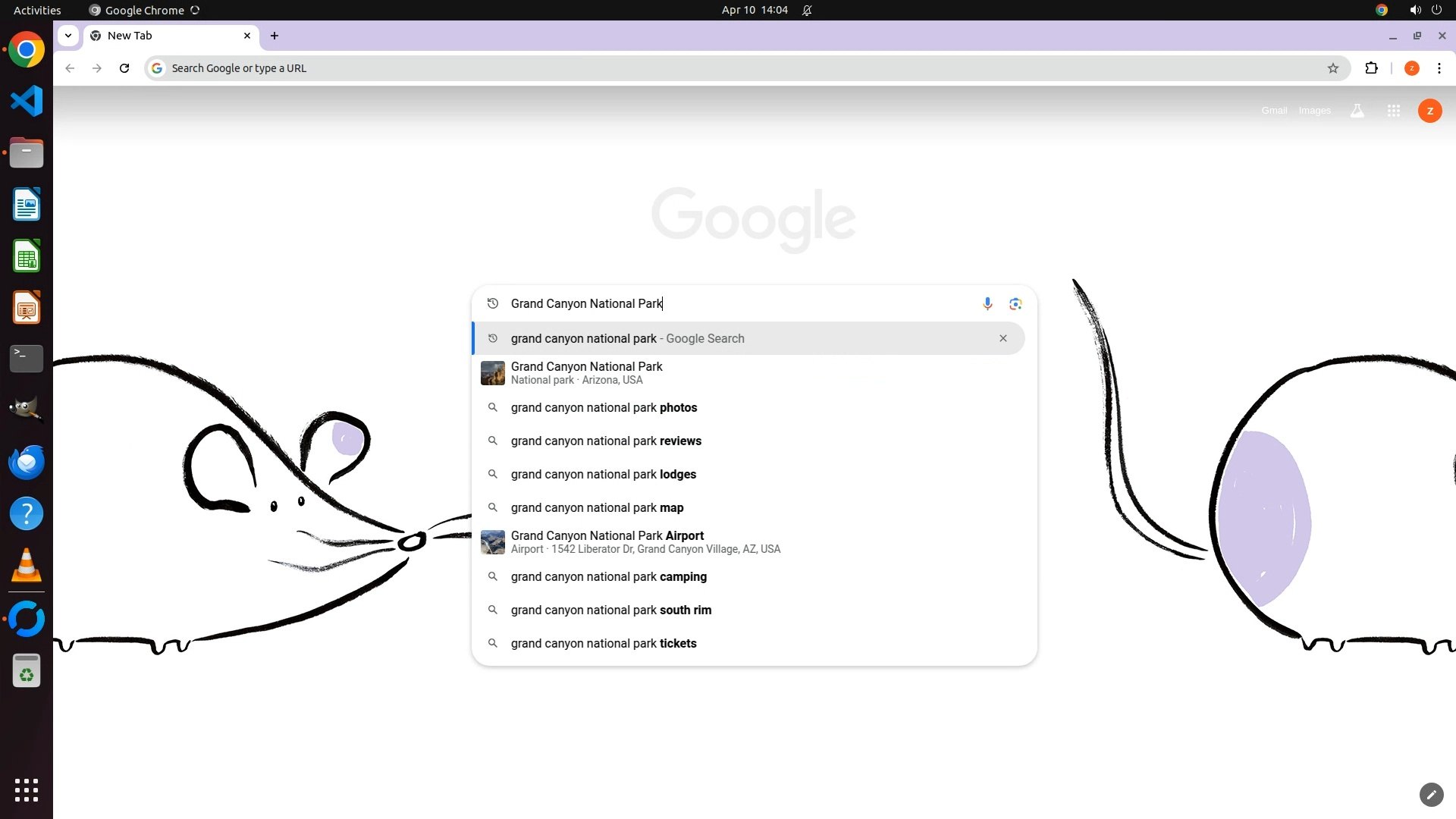Bookmark this tab with star icon
Screen dimensions: 1456x819
tap(1333, 68)
